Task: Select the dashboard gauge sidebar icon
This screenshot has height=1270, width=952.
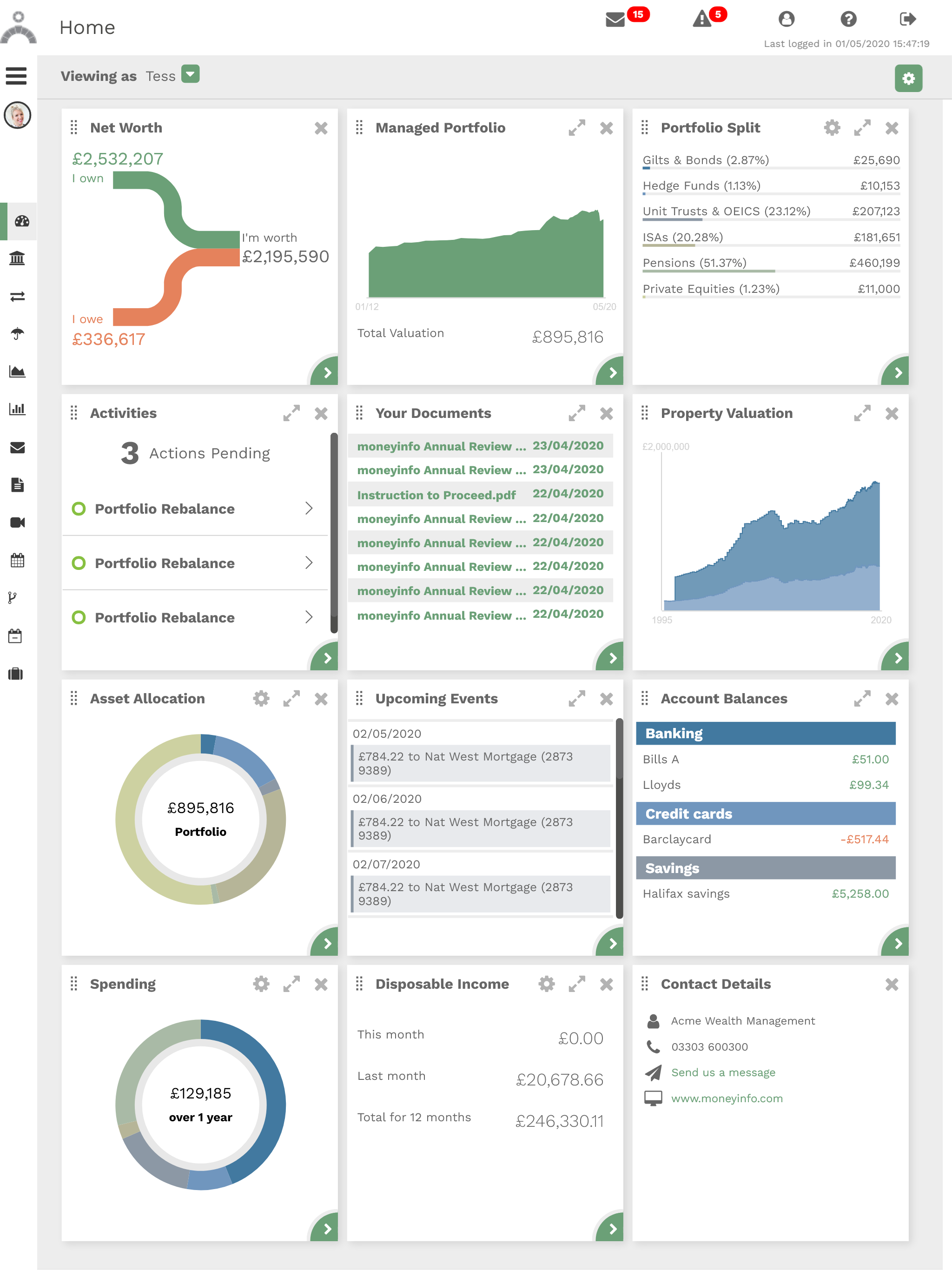Action: 22,221
